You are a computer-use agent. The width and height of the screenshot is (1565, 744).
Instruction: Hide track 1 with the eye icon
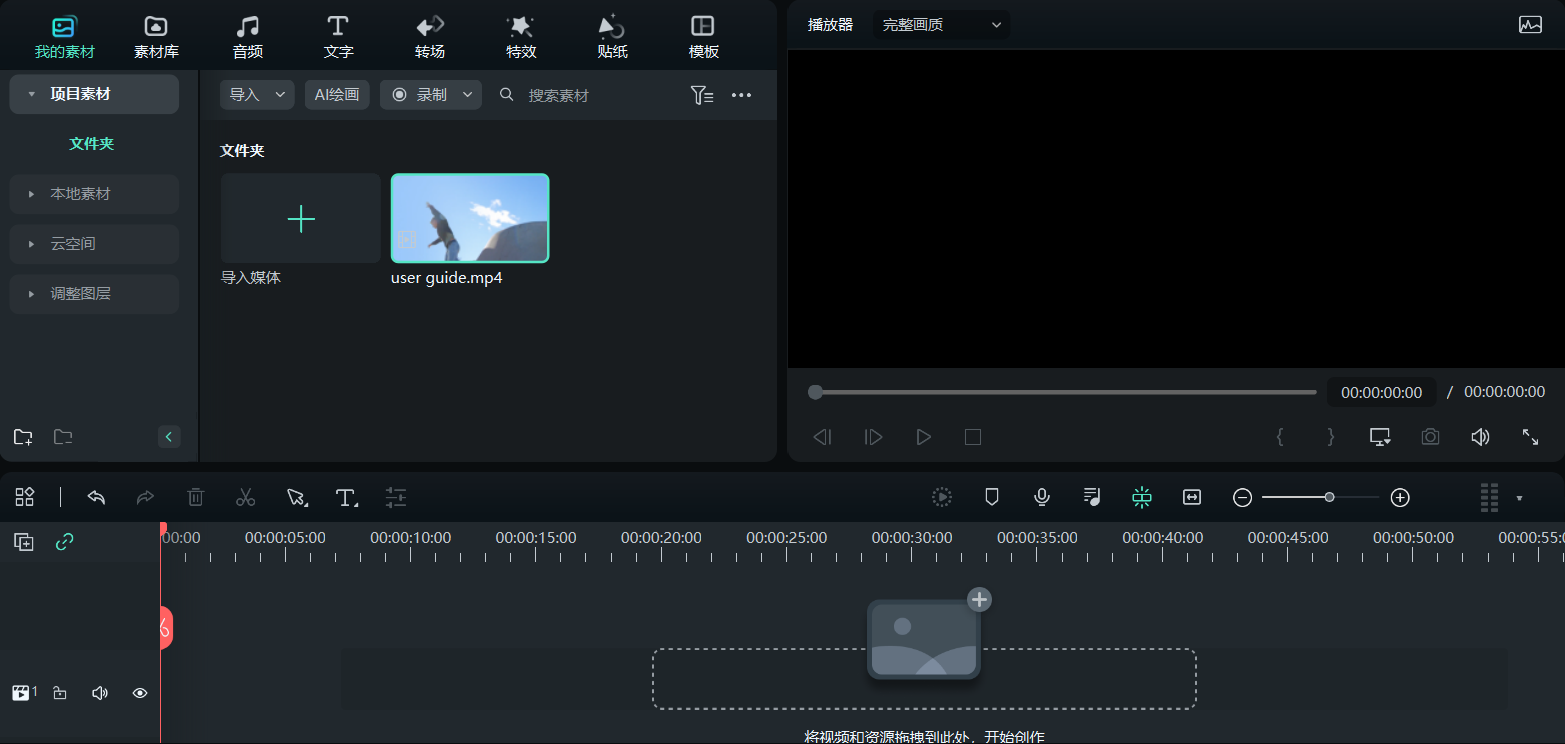coord(140,693)
